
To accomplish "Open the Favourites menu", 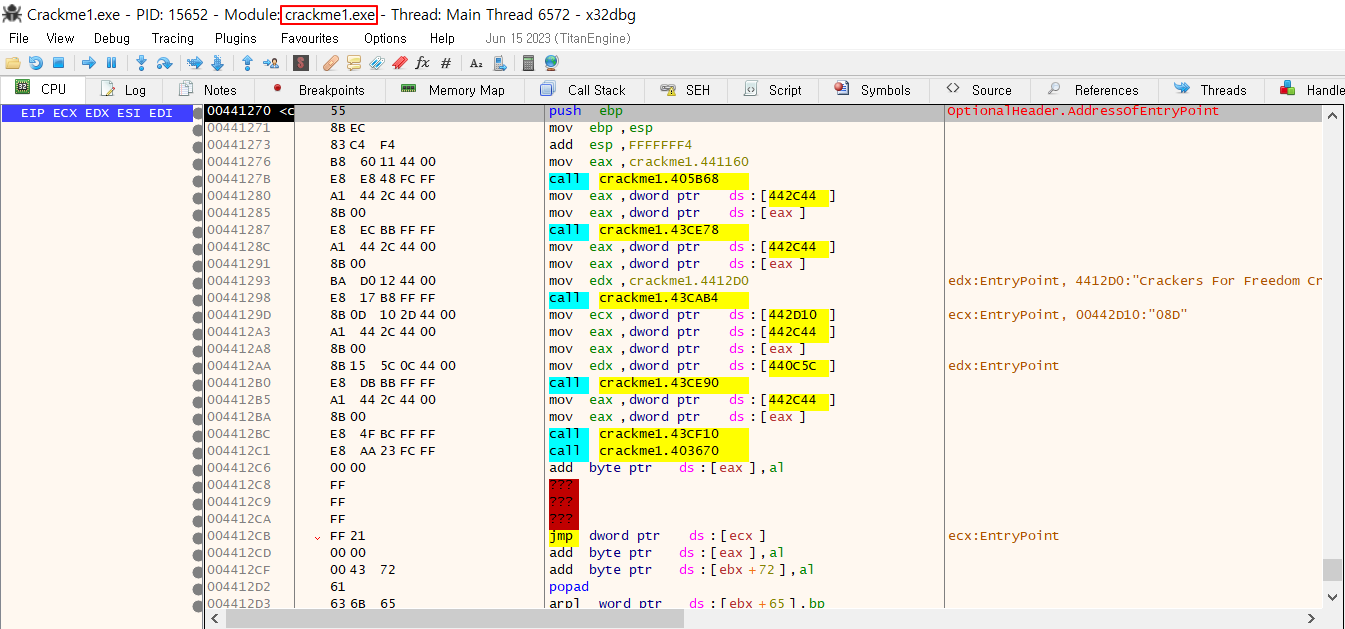I will (309, 38).
